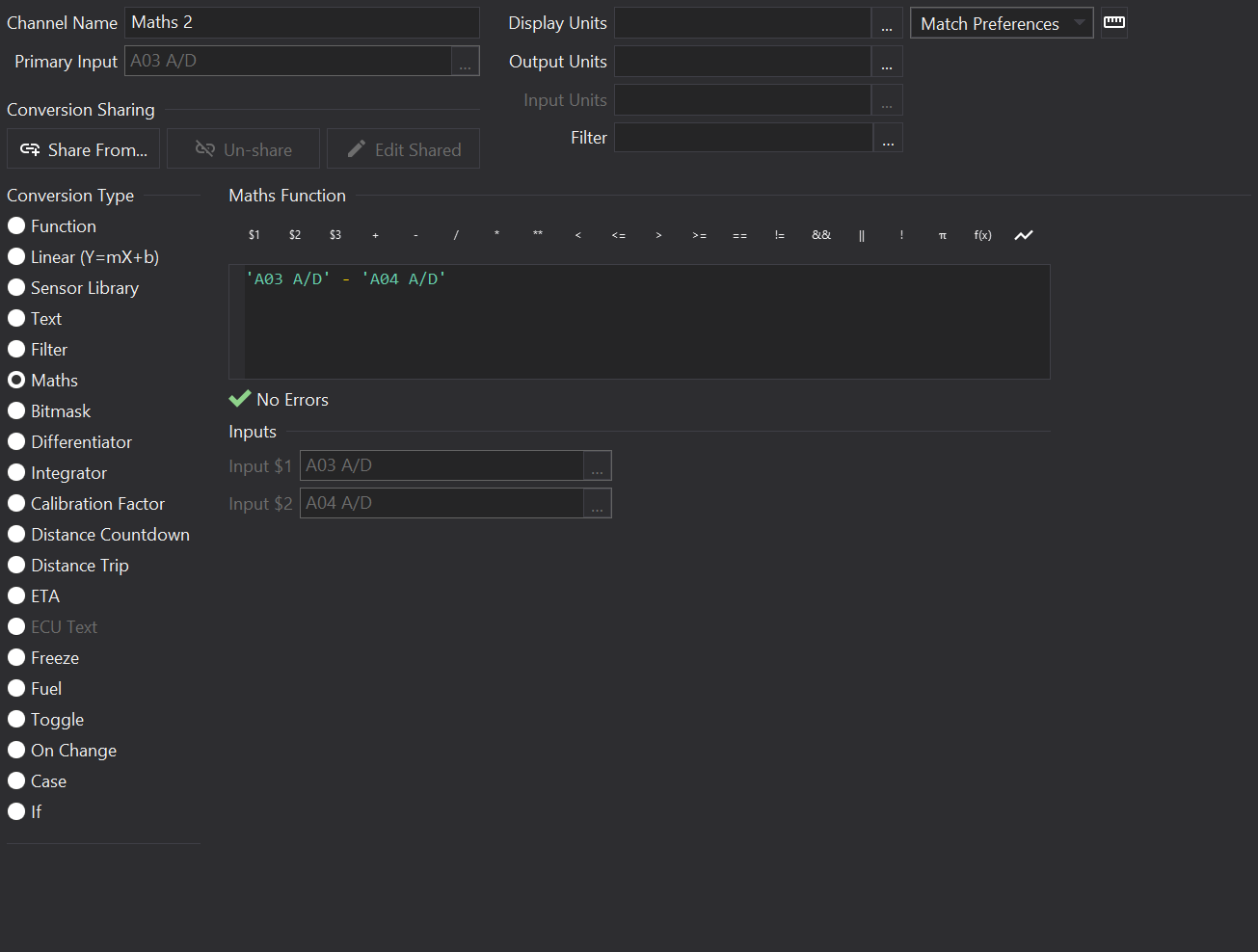Open the Output Units browse button
The width and height of the screenshot is (1258, 952).
point(887,62)
